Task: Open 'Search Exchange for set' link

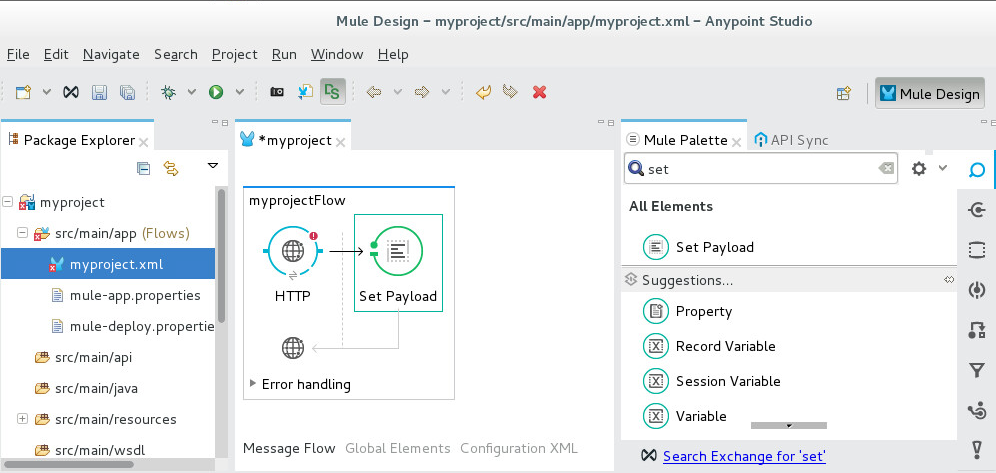Action: pyautogui.click(x=744, y=456)
